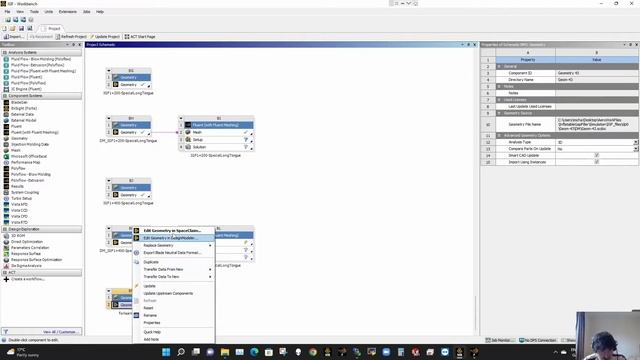640x360 pixels.
Task: Select IC Engine (Fluent) toolbox icon
Action: 6,89
